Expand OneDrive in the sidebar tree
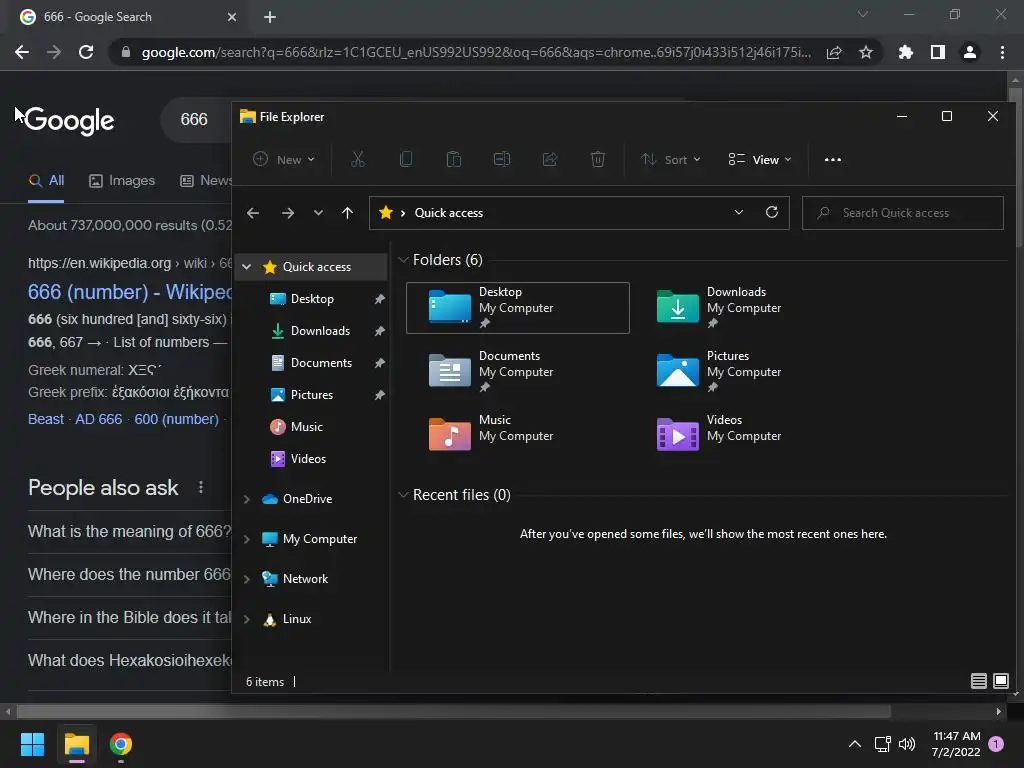This screenshot has height=768, width=1024. coord(247,499)
